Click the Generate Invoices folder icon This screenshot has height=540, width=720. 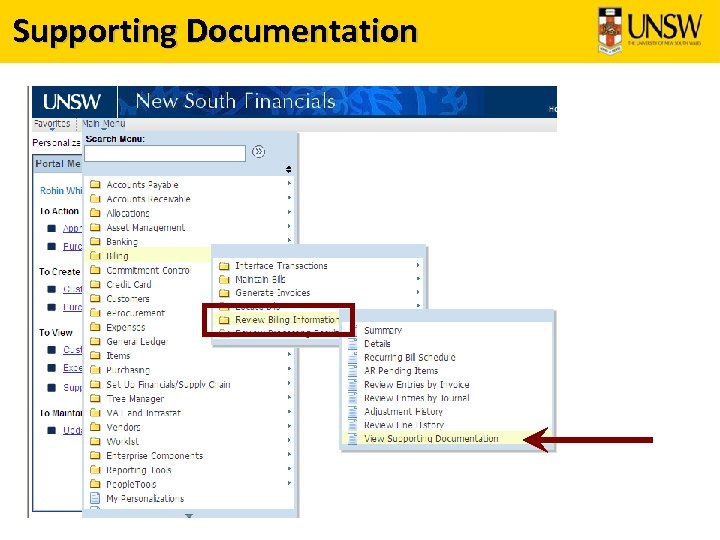click(x=224, y=293)
